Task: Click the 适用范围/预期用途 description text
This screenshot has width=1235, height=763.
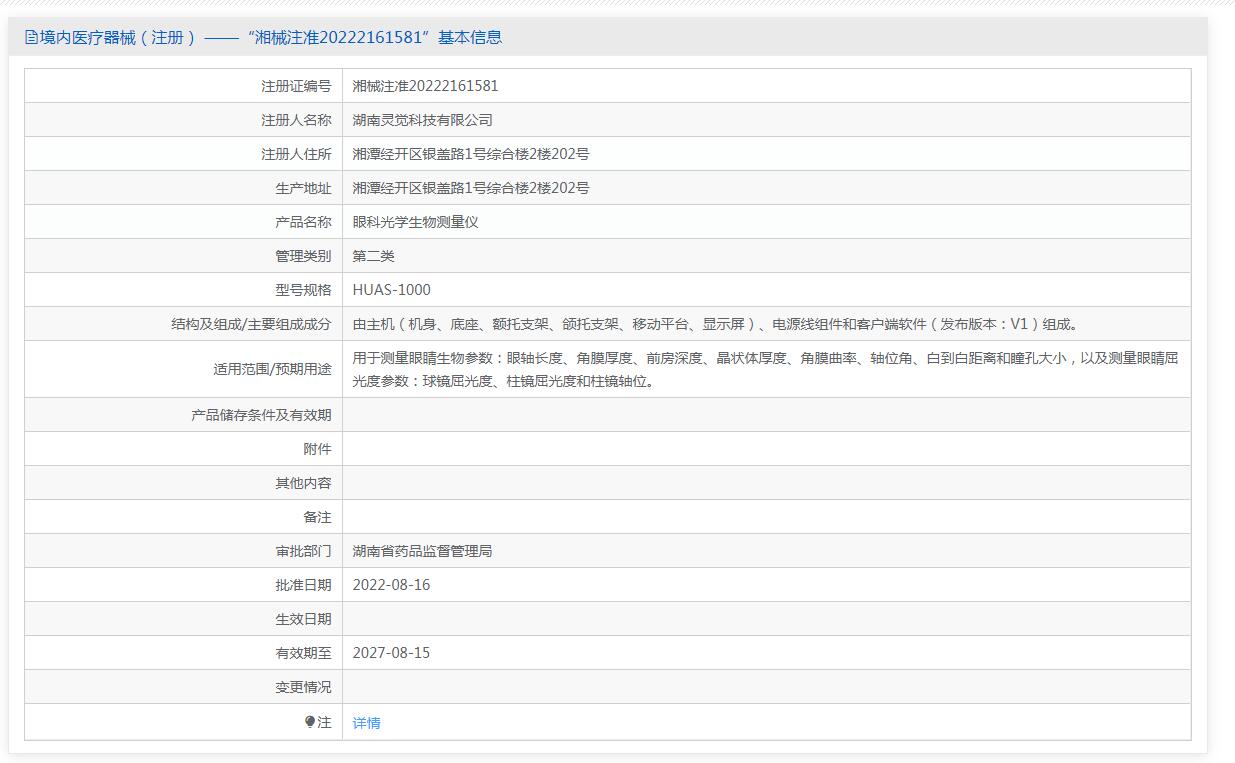Action: (765, 369)
